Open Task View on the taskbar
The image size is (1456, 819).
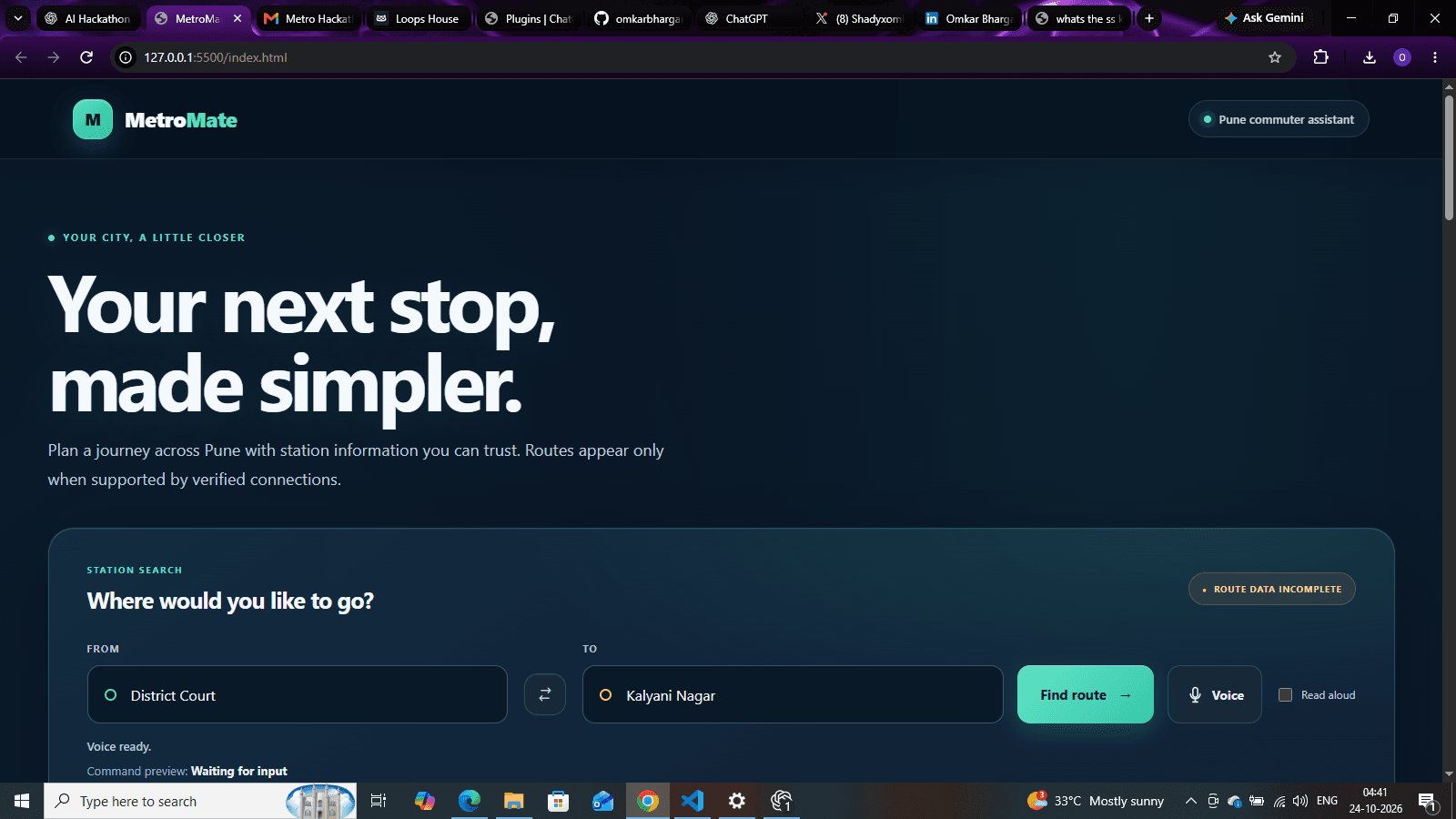[x=379, y=801]
